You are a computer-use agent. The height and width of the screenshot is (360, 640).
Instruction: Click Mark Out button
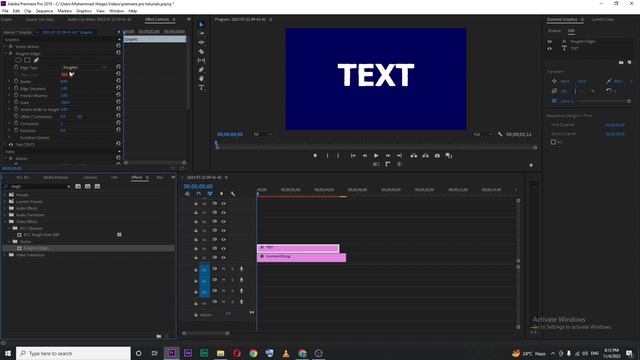[x=338, y=156]
